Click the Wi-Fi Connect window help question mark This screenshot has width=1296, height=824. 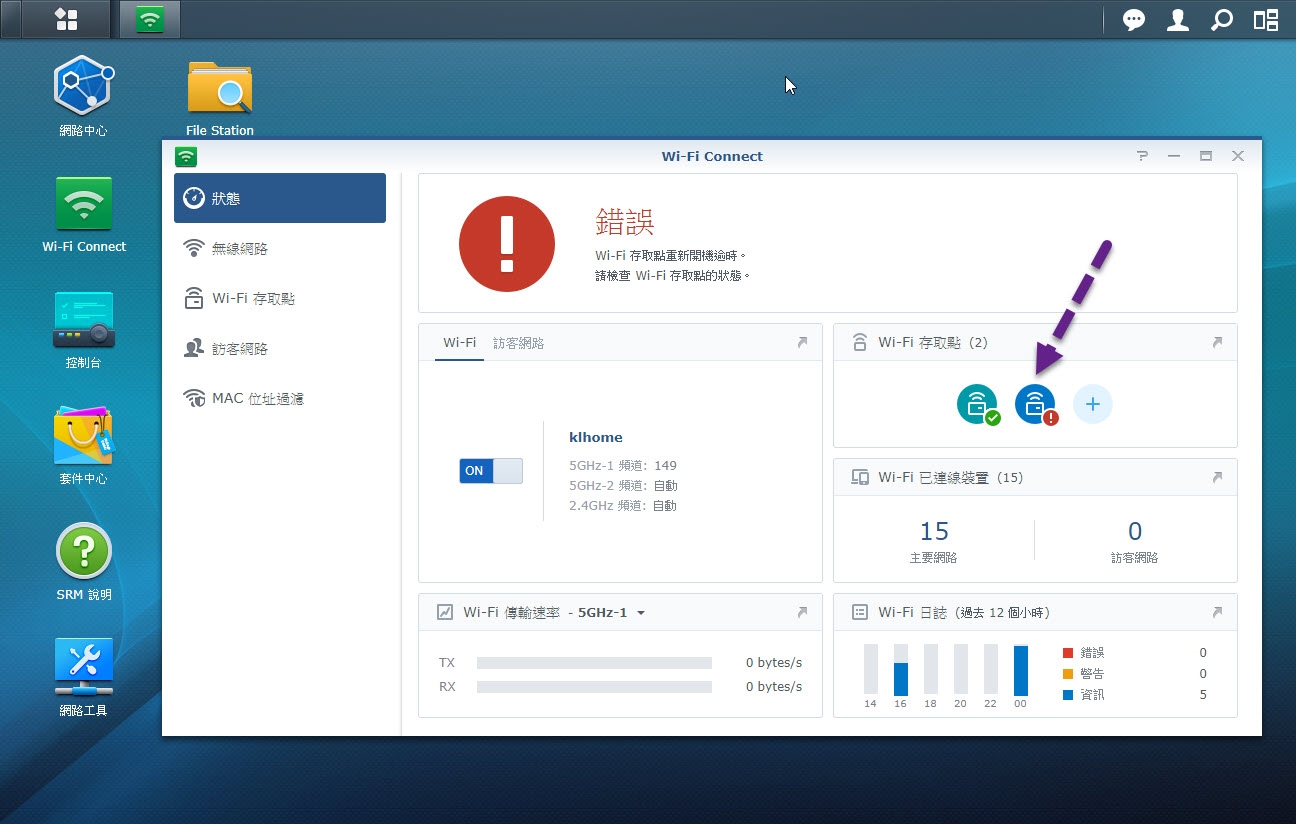coord(1143,156)
